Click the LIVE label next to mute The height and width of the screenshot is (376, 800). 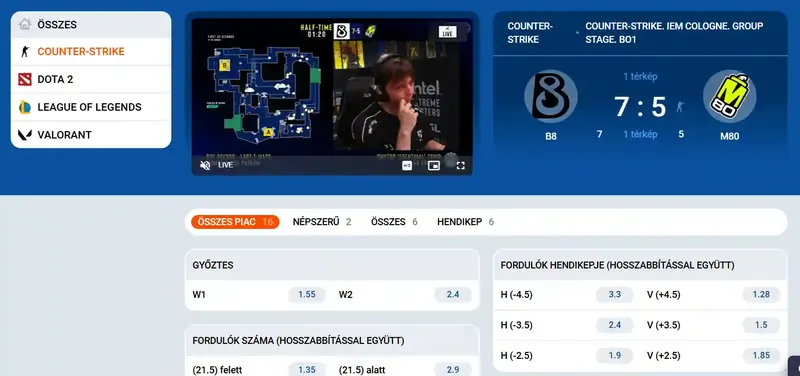tap(226, 165)
